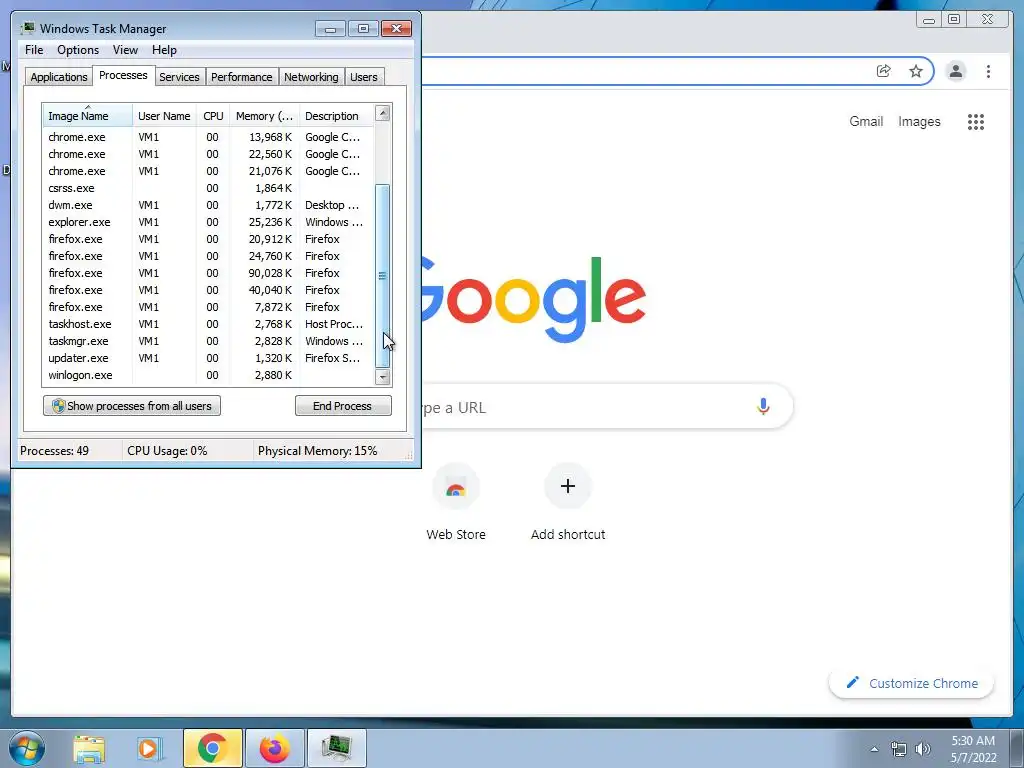Open the Images link in Chrome
This screenshot has height=768, width=1024.
(919, 121)
